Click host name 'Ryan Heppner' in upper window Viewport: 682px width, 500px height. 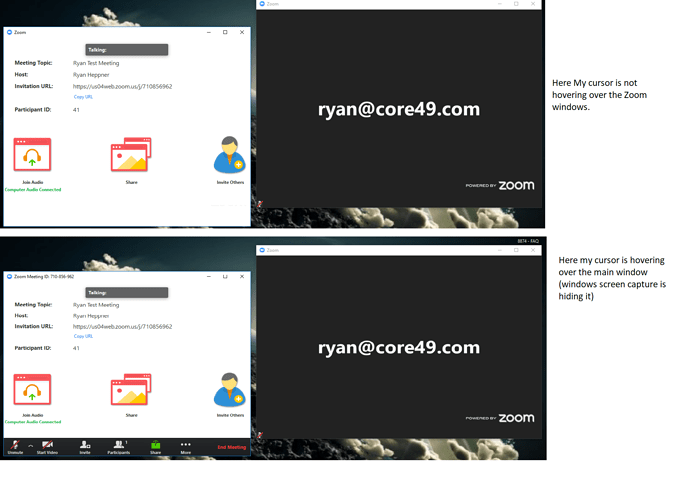[91, 75]
